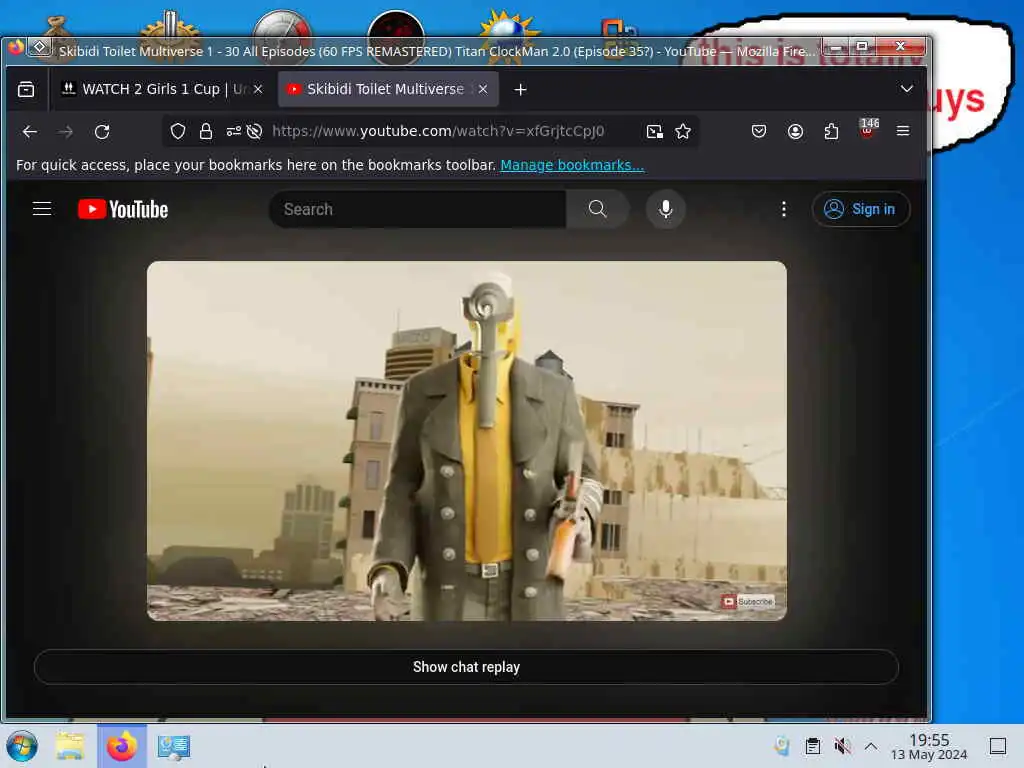Open uBlock extension showing 146 badge
Screen dimensions: 1024x768
(867, 129)
